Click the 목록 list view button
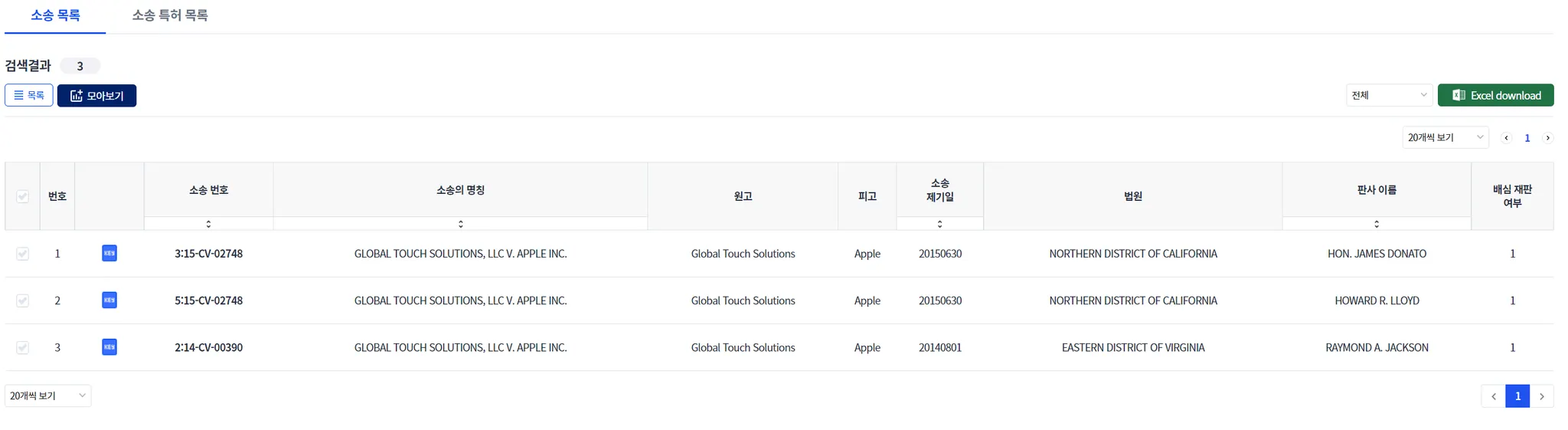The image size is (1568, 430). click(x=29, y=95)
